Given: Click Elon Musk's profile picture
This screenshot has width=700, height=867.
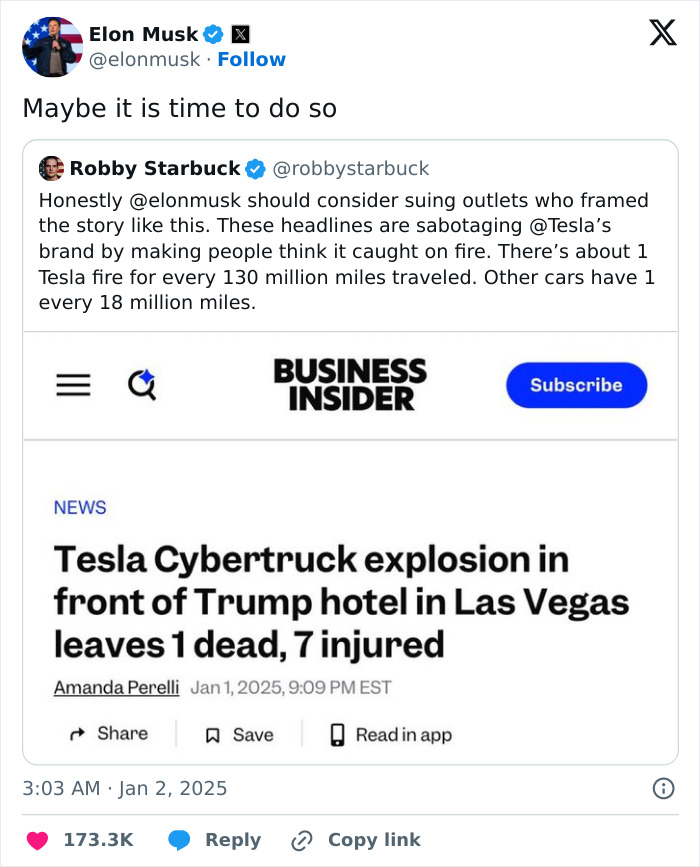Looking at the screenshot, I should (51, 47).
